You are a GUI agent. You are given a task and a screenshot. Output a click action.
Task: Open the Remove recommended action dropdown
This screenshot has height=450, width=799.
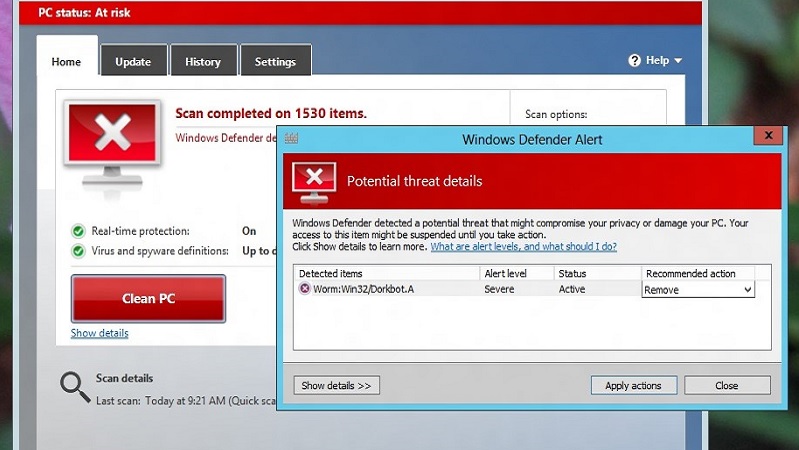698,289
